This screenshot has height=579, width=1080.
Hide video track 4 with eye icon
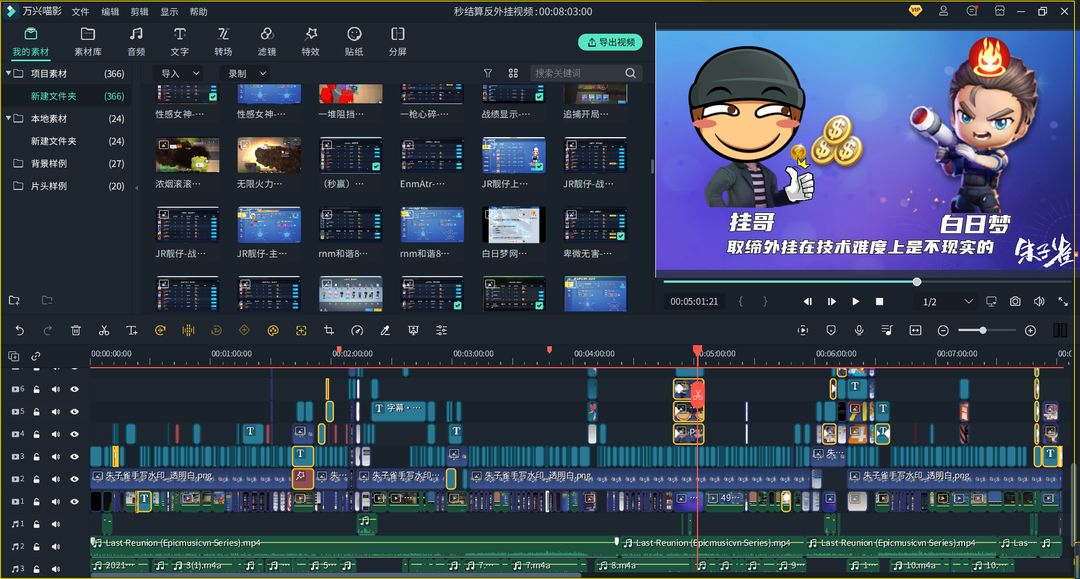(x=74, y=434)
